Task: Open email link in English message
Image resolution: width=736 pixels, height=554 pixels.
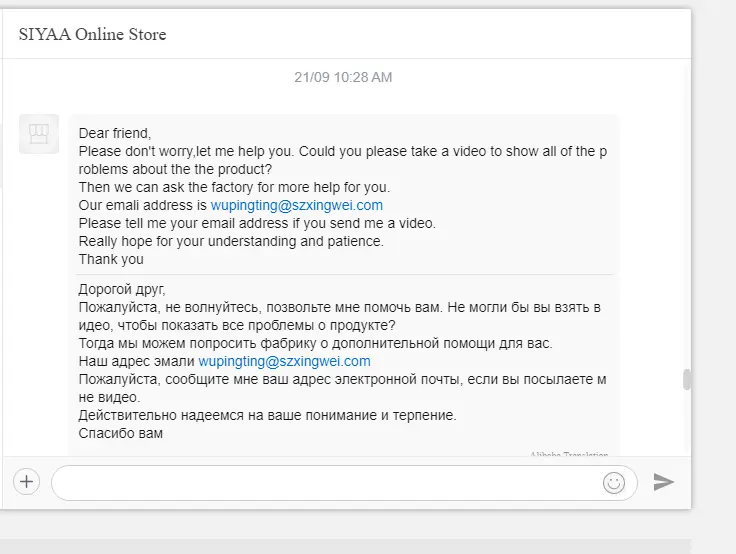Action: pyautogui.click(x=297, y=205)
